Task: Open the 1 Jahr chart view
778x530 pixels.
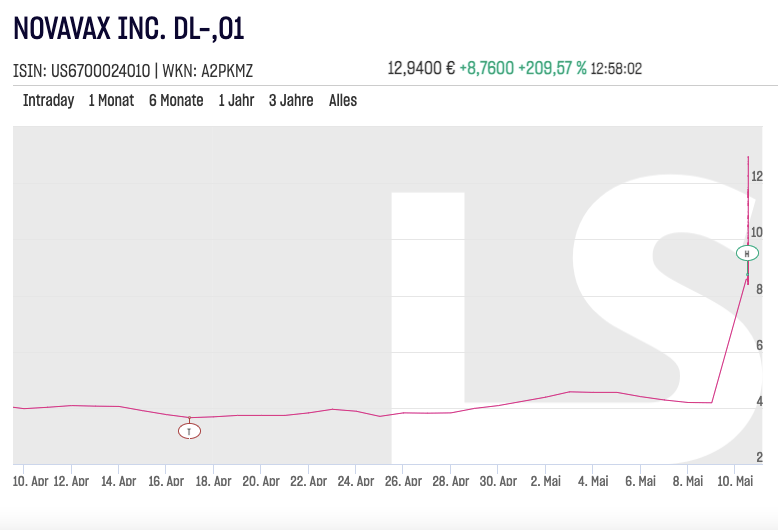Action: click(236, 101)
